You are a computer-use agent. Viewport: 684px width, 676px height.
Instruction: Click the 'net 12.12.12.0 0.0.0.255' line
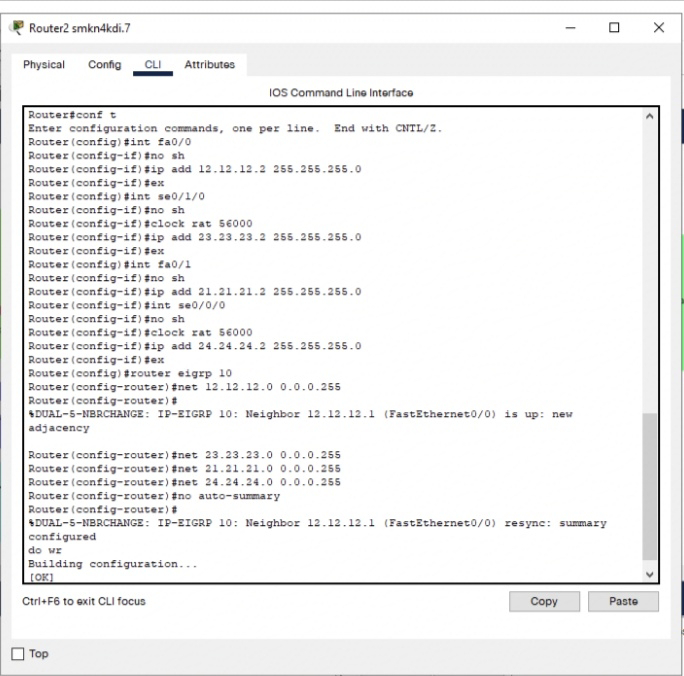(x=185, y=387)
